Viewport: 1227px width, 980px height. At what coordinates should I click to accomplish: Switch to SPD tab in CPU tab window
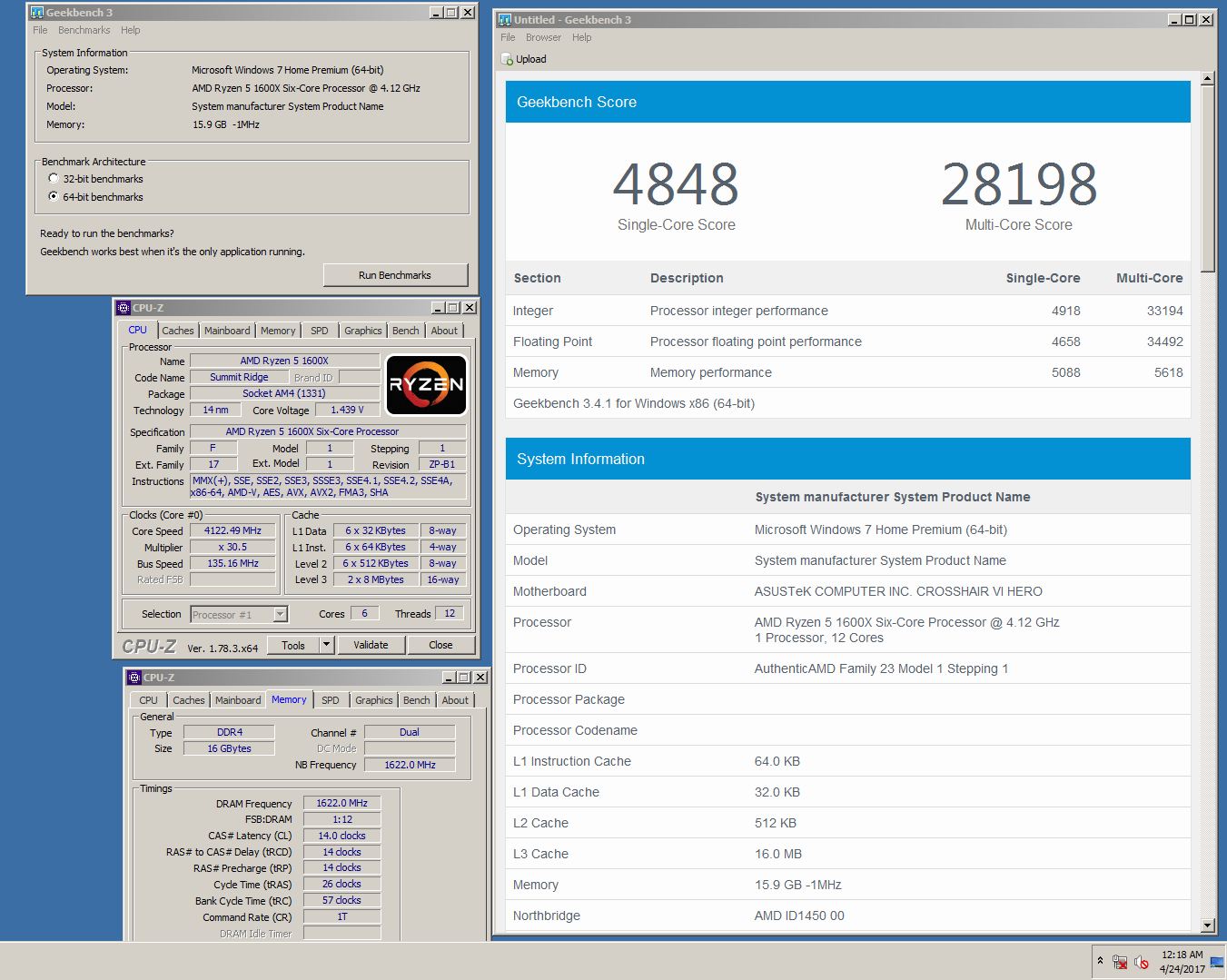tap(320, 331)
